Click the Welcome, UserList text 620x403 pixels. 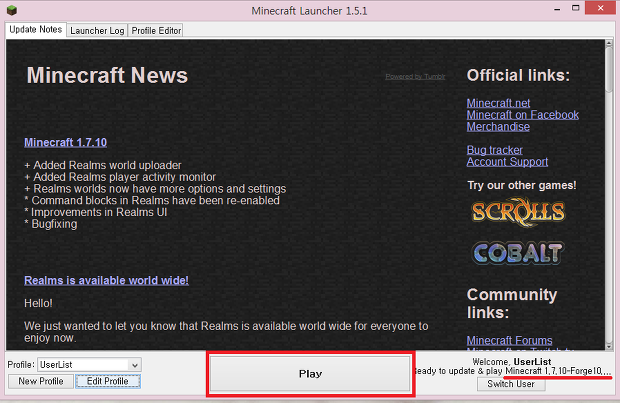click(512, 362)
